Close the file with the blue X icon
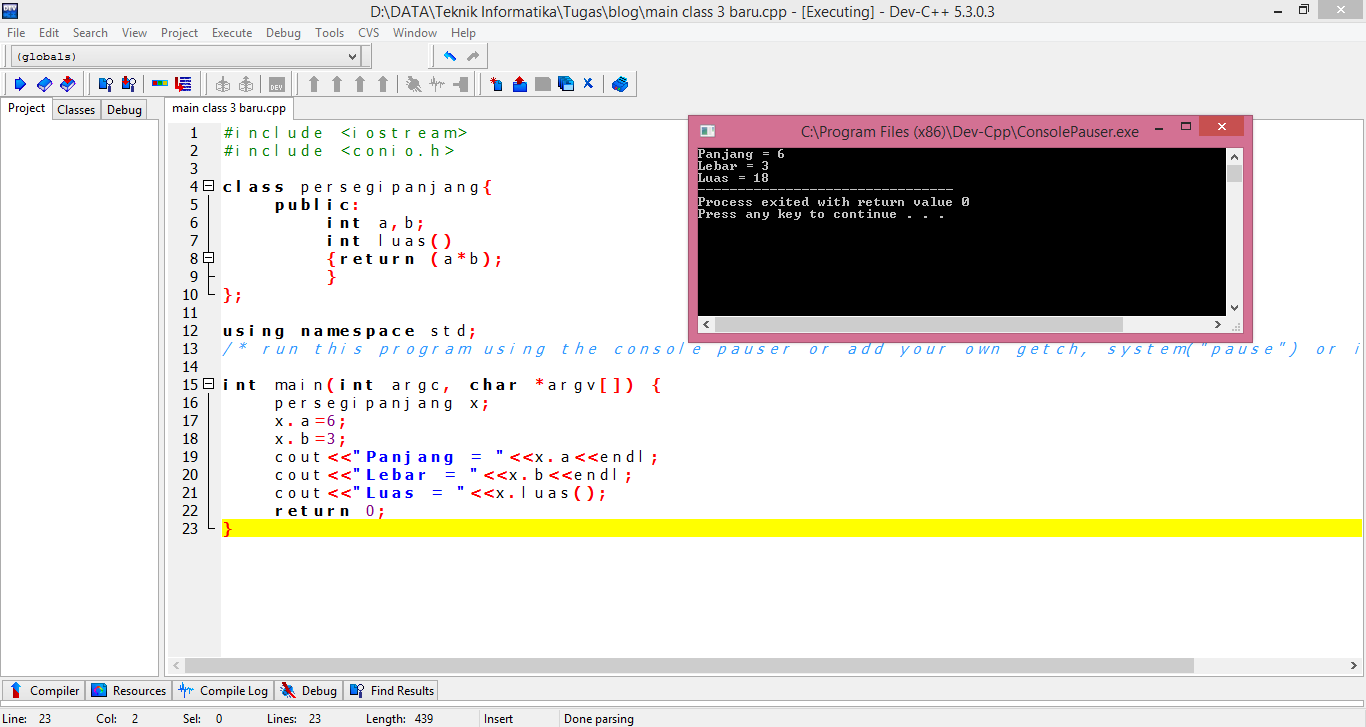Screen dimensions: 1366x727 pyautogui.click(x=588, y=84)
